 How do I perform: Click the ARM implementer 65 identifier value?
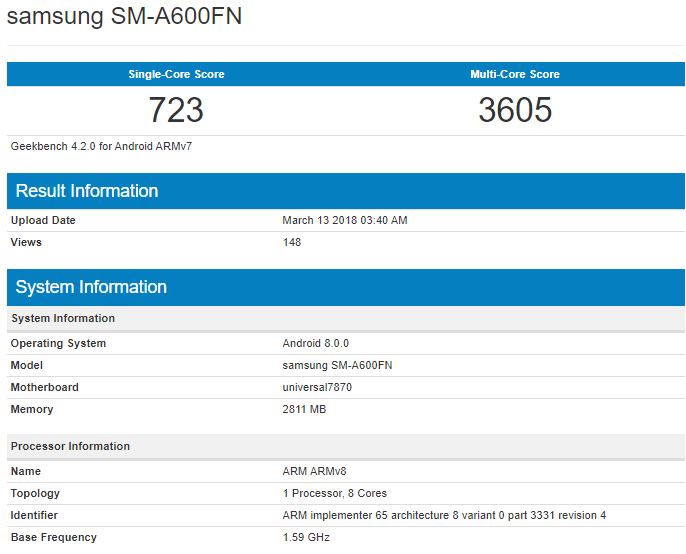(x=444, y=515)
